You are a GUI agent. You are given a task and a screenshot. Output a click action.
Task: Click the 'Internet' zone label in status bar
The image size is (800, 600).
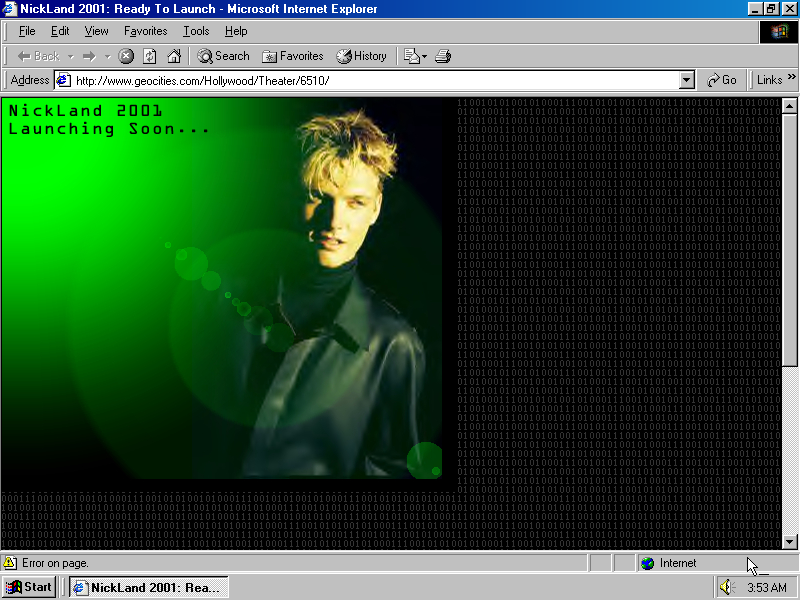(x=678, y=563)
